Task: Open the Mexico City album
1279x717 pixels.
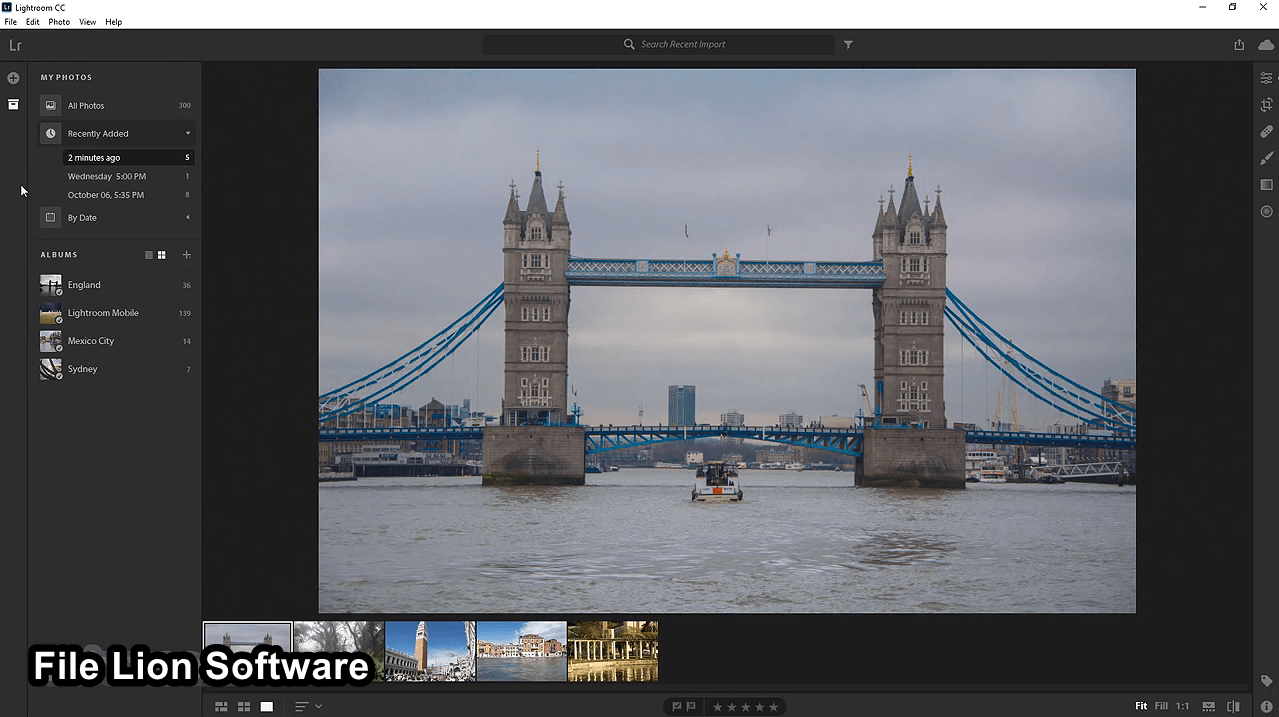Action: pos(116,341)
